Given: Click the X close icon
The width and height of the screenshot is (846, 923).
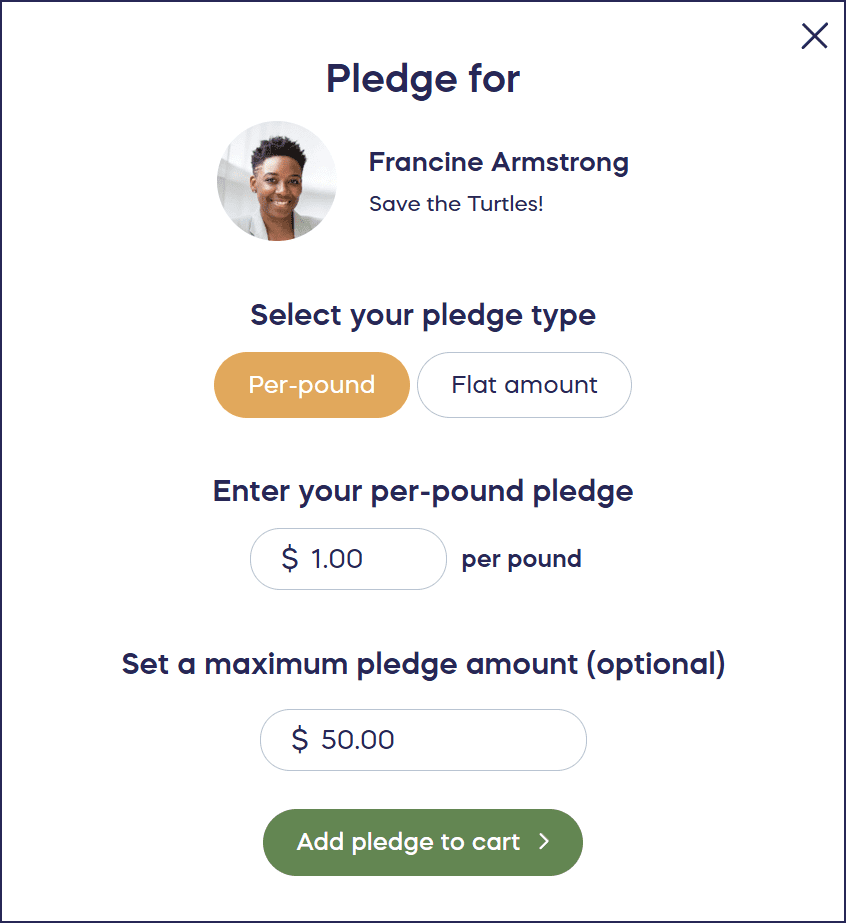Looking at the screenshot, I should [x=814, y=35].
